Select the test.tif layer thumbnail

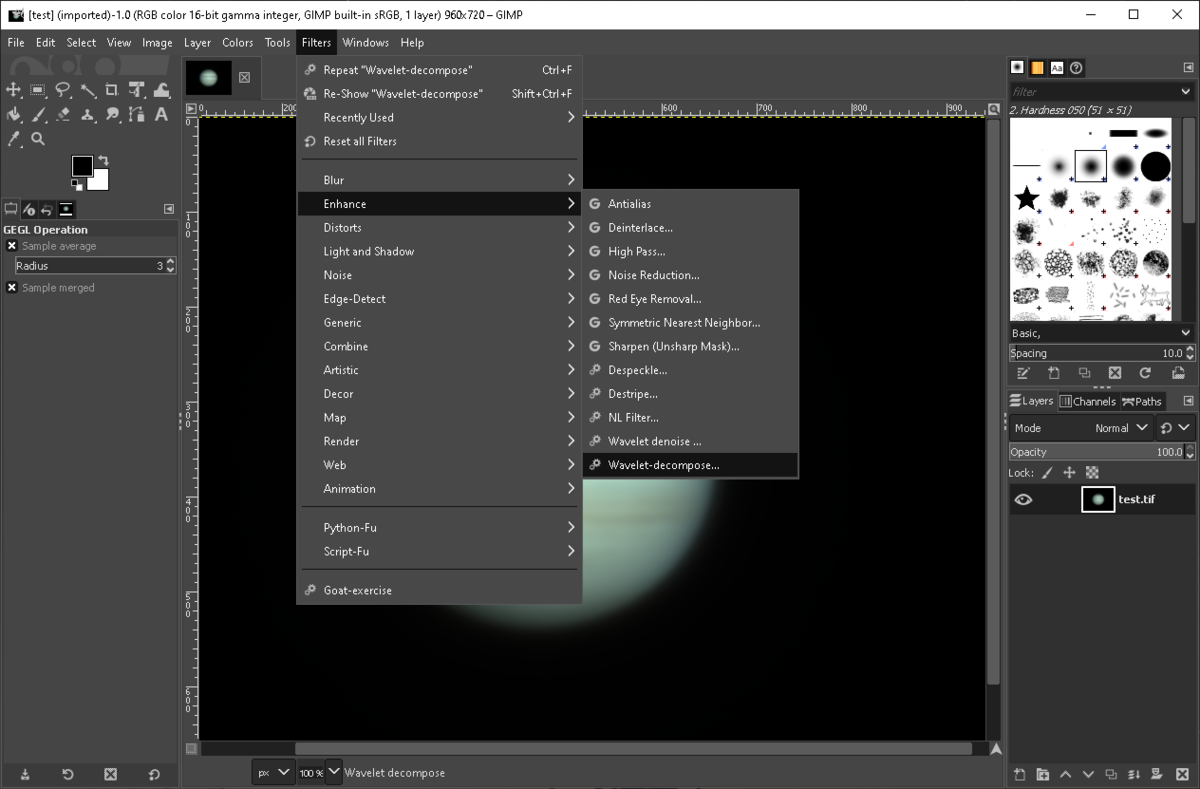click(x=1098, y=499)
